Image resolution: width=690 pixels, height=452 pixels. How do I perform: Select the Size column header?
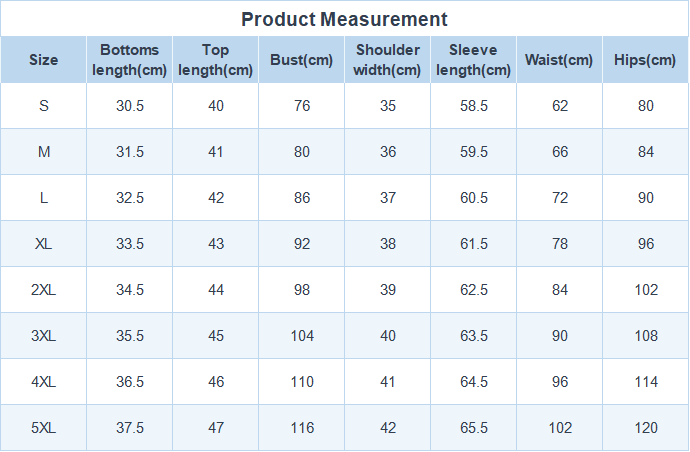coord(44,60)
